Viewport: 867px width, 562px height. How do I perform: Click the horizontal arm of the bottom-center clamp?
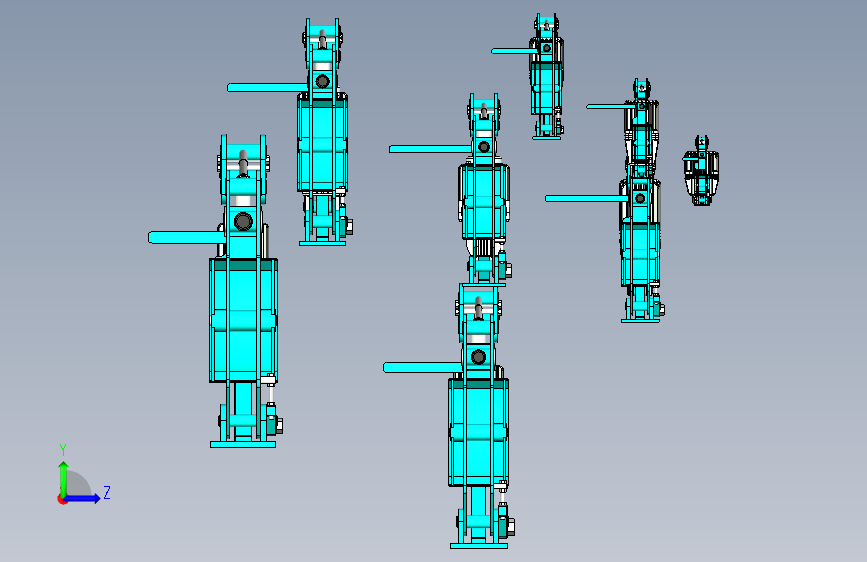click(x=422, y=368)
